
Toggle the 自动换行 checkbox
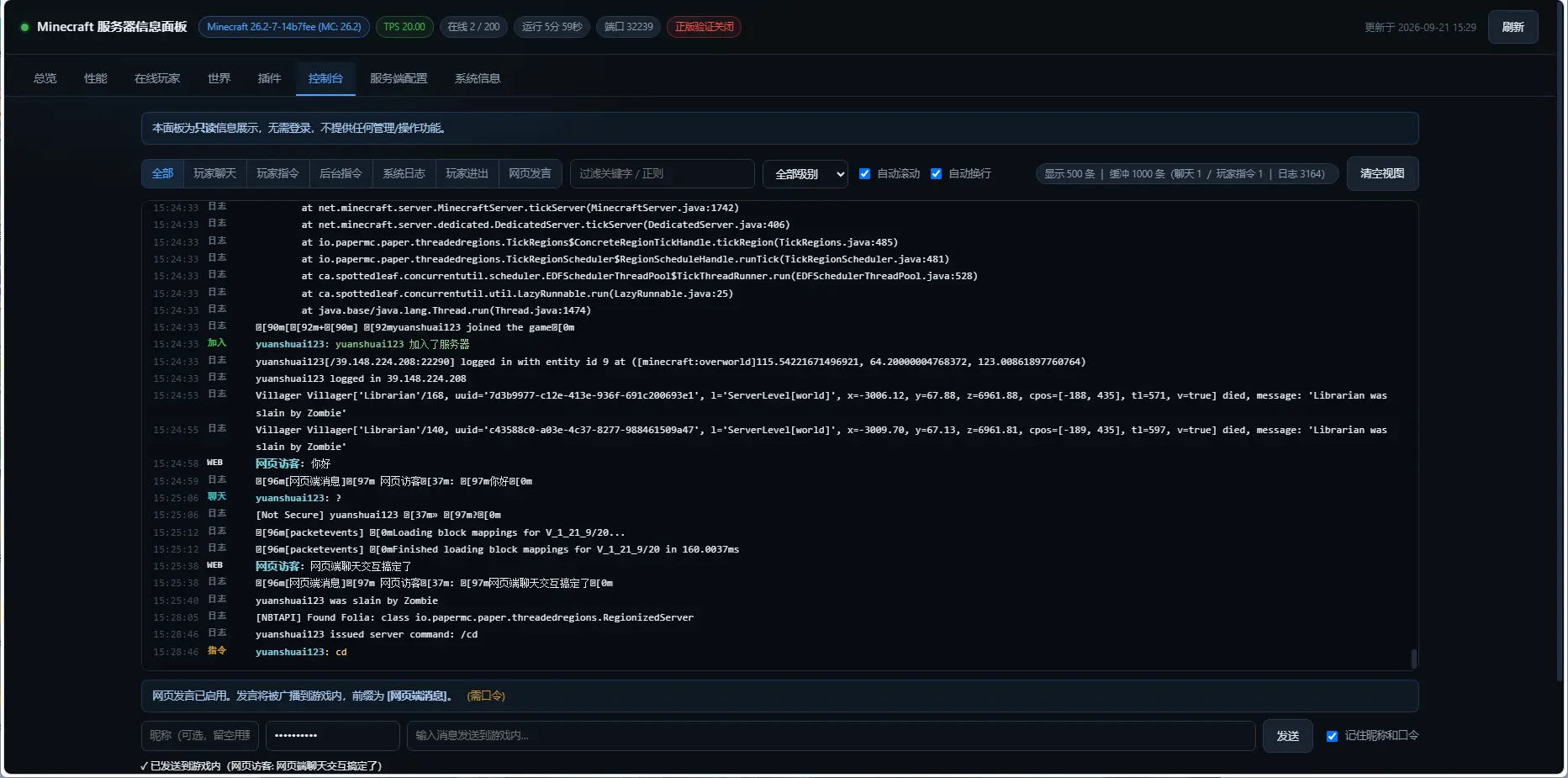[936, 174]
